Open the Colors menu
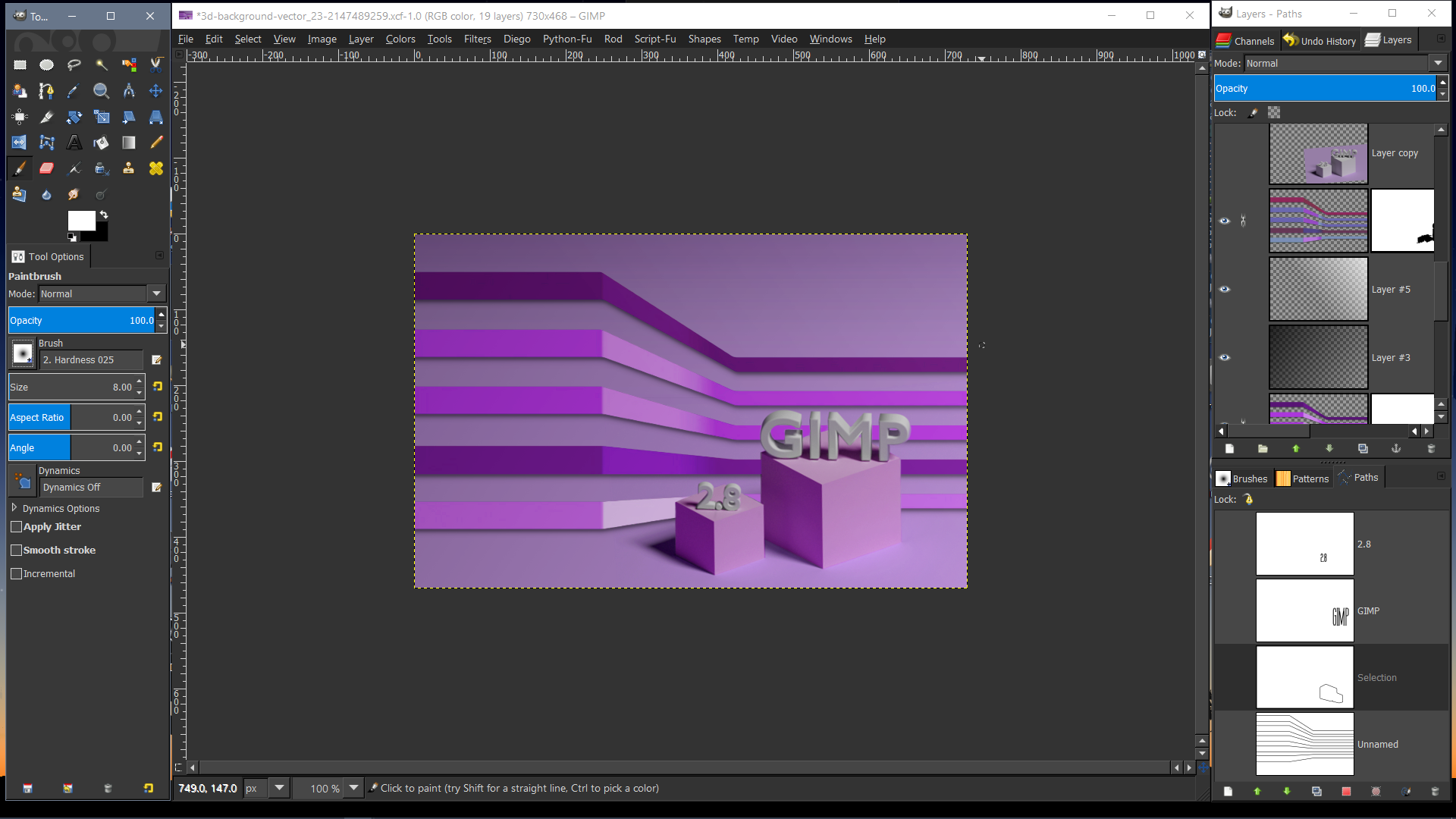Screen dimensions: 1456x819 tap(400, 39)
